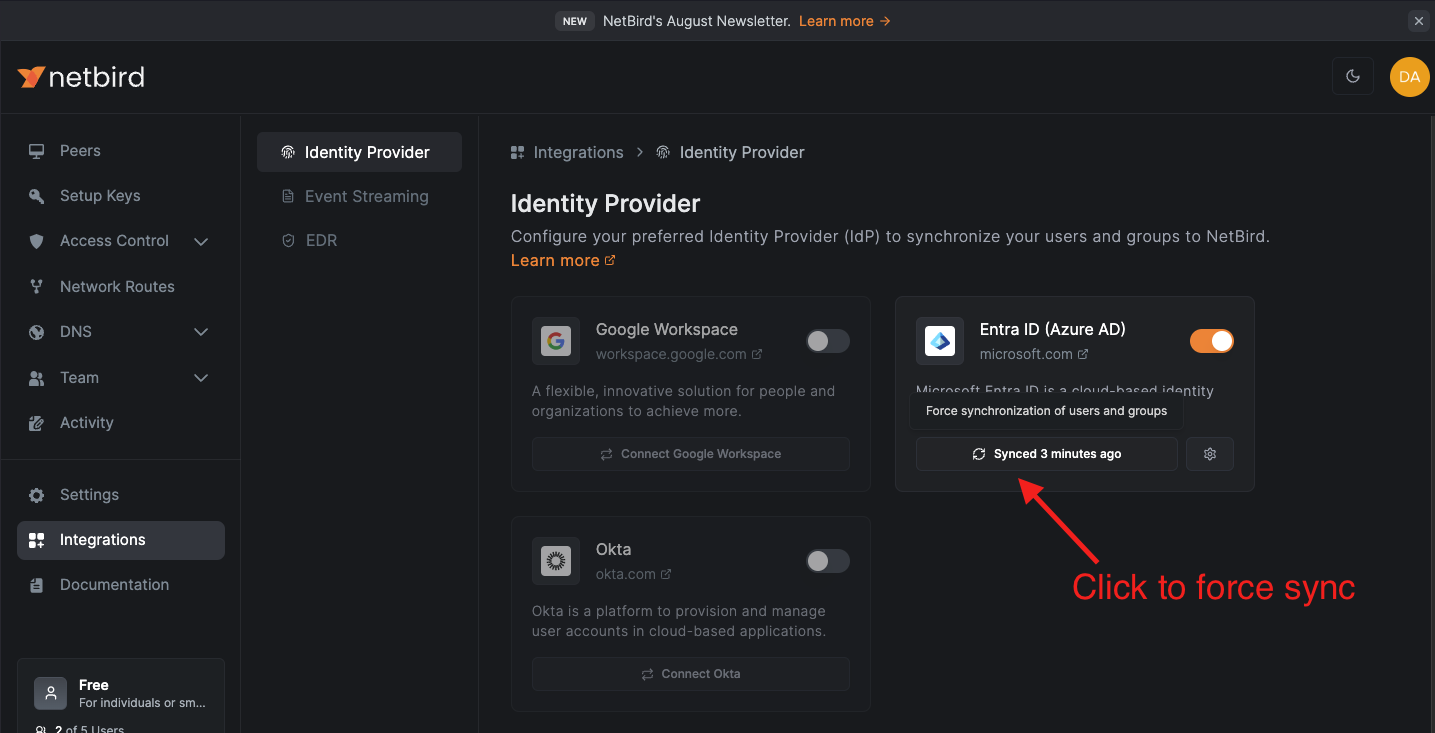Dismiss the newsletter banner with the X
The height and width of the screenshot is (733, 1435).
click(x=1418, y=20)
